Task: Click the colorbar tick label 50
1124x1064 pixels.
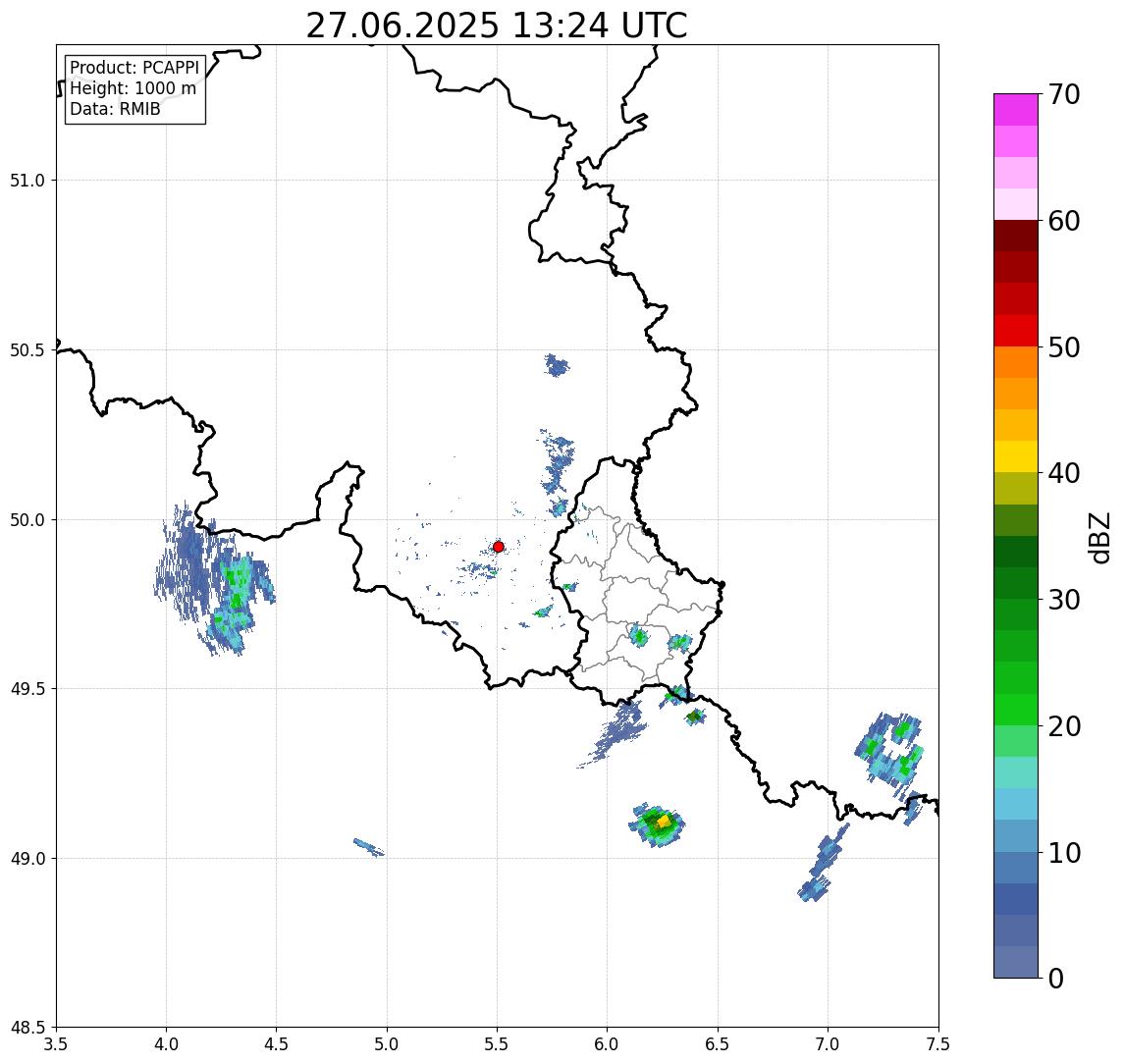Action: [x=1064, y=347]
